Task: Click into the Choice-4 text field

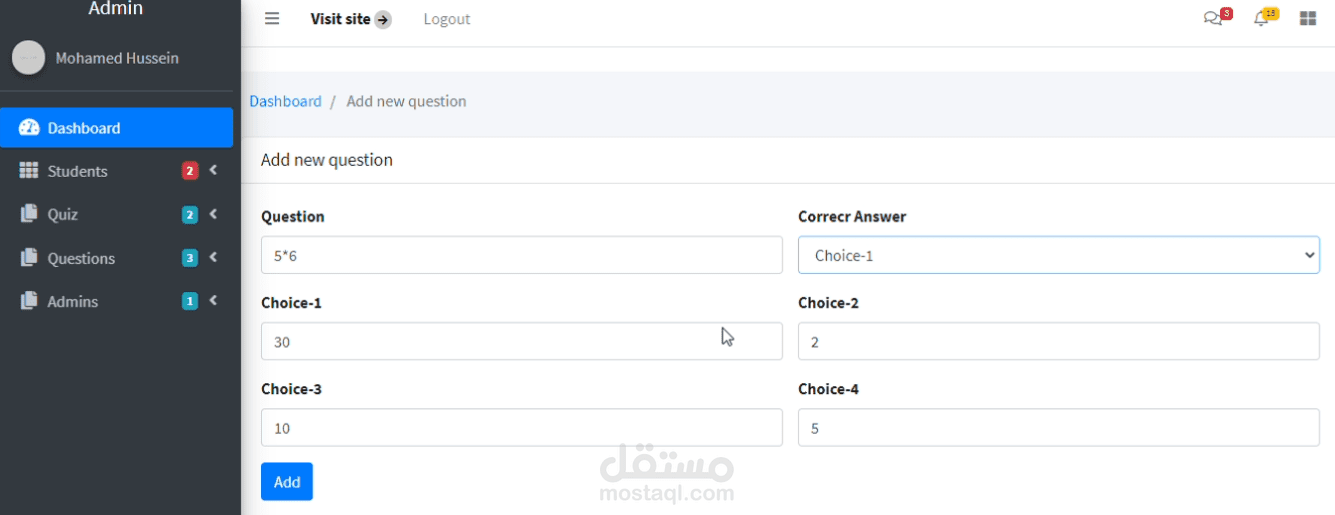Action: click(x=1058, y=428)
